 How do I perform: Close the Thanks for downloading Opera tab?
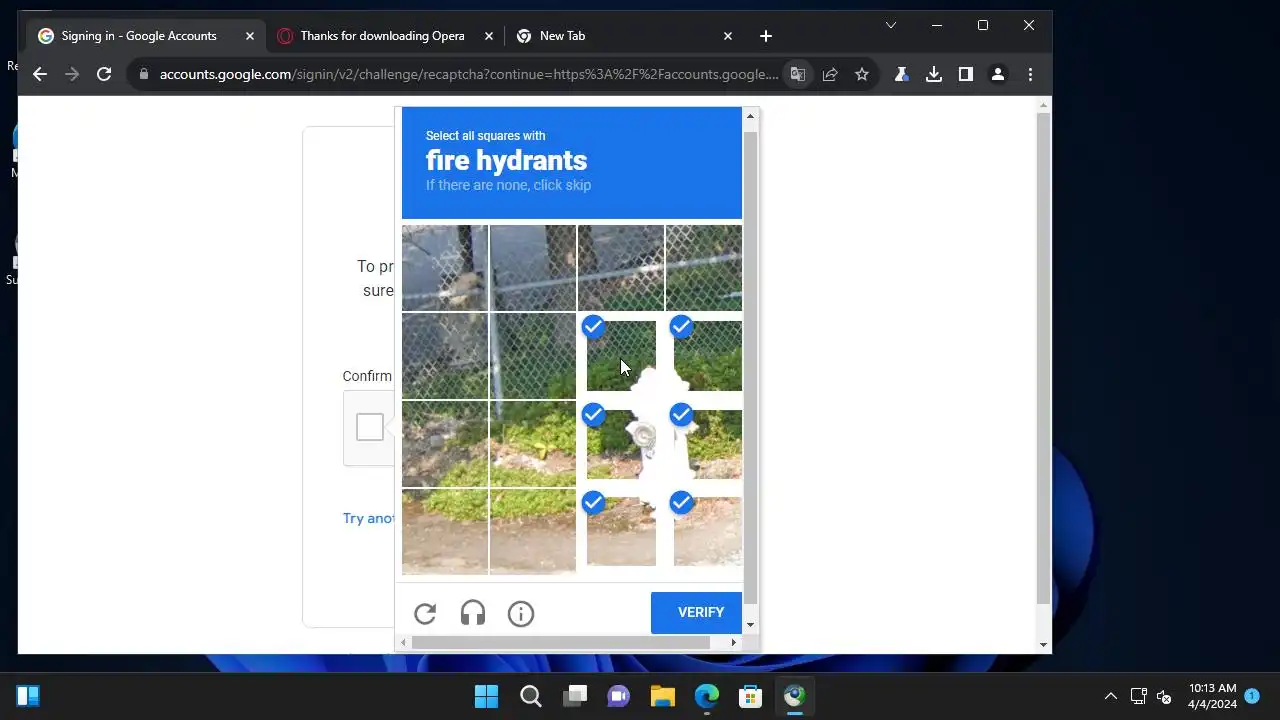coord(489,36)
